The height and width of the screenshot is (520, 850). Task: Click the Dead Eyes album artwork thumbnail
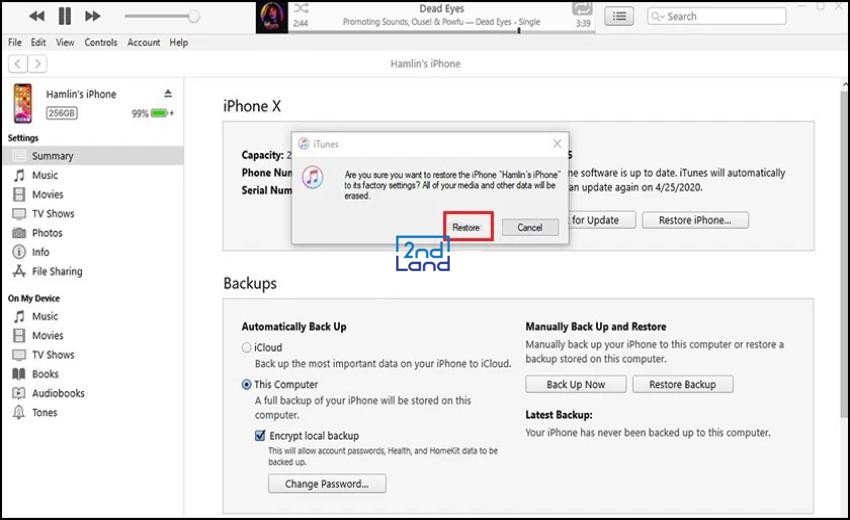tap(272, 17)
